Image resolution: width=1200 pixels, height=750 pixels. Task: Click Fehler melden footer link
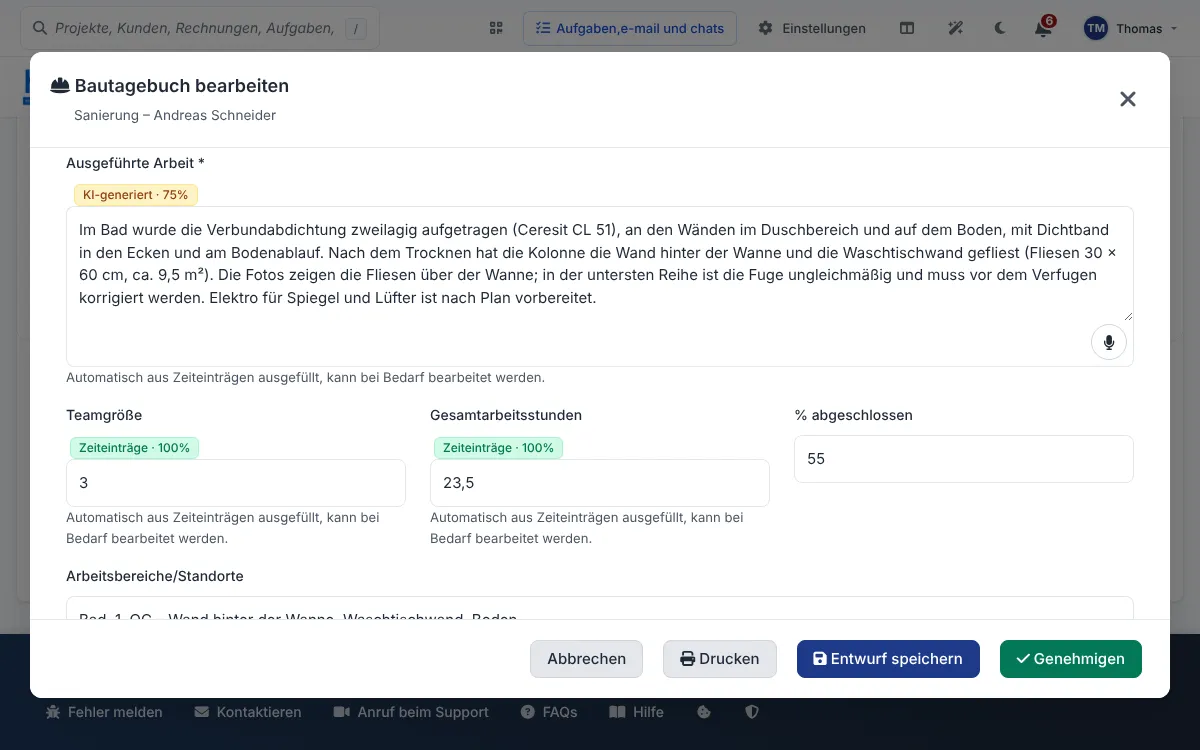[x=104, y=712]
